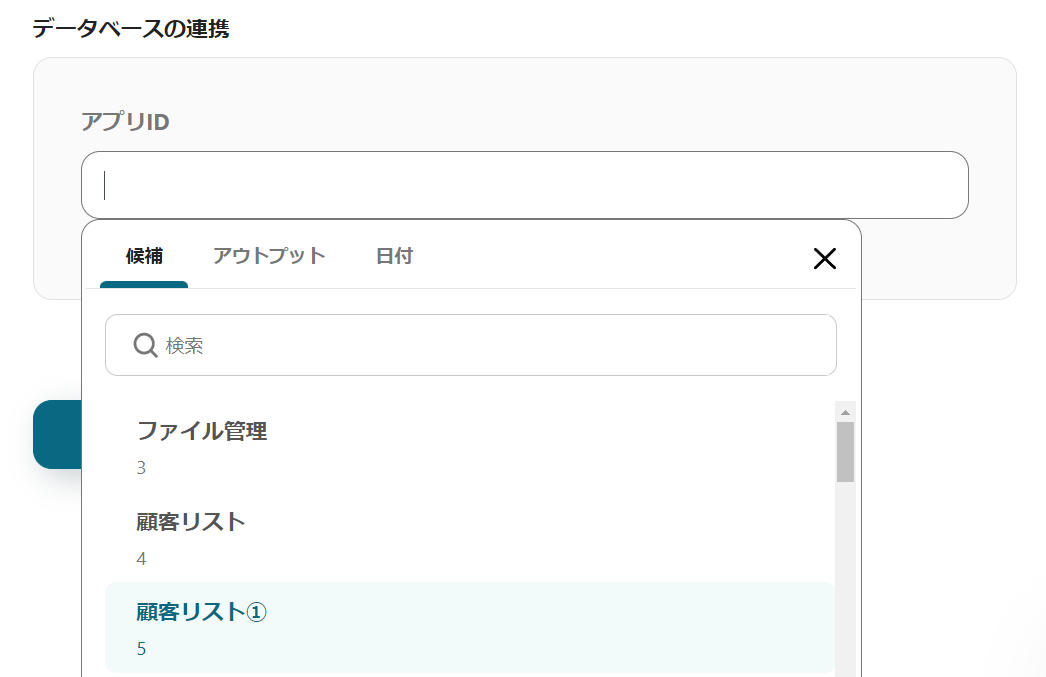The height and width of the screenshot is (677, 1046).
Task: Open the アウトプット tab
Action: (269, 256)
